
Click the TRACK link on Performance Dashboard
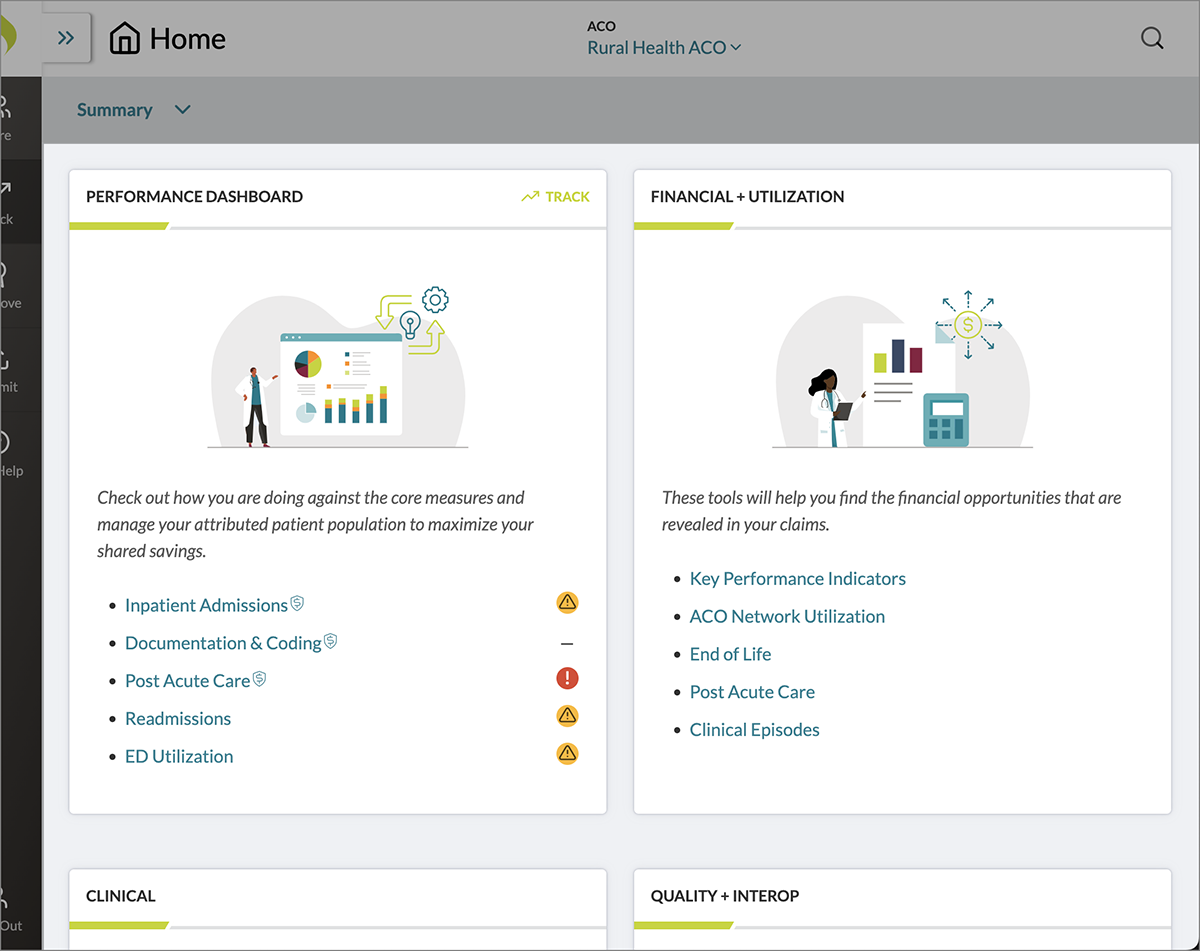tap(556, 197)
